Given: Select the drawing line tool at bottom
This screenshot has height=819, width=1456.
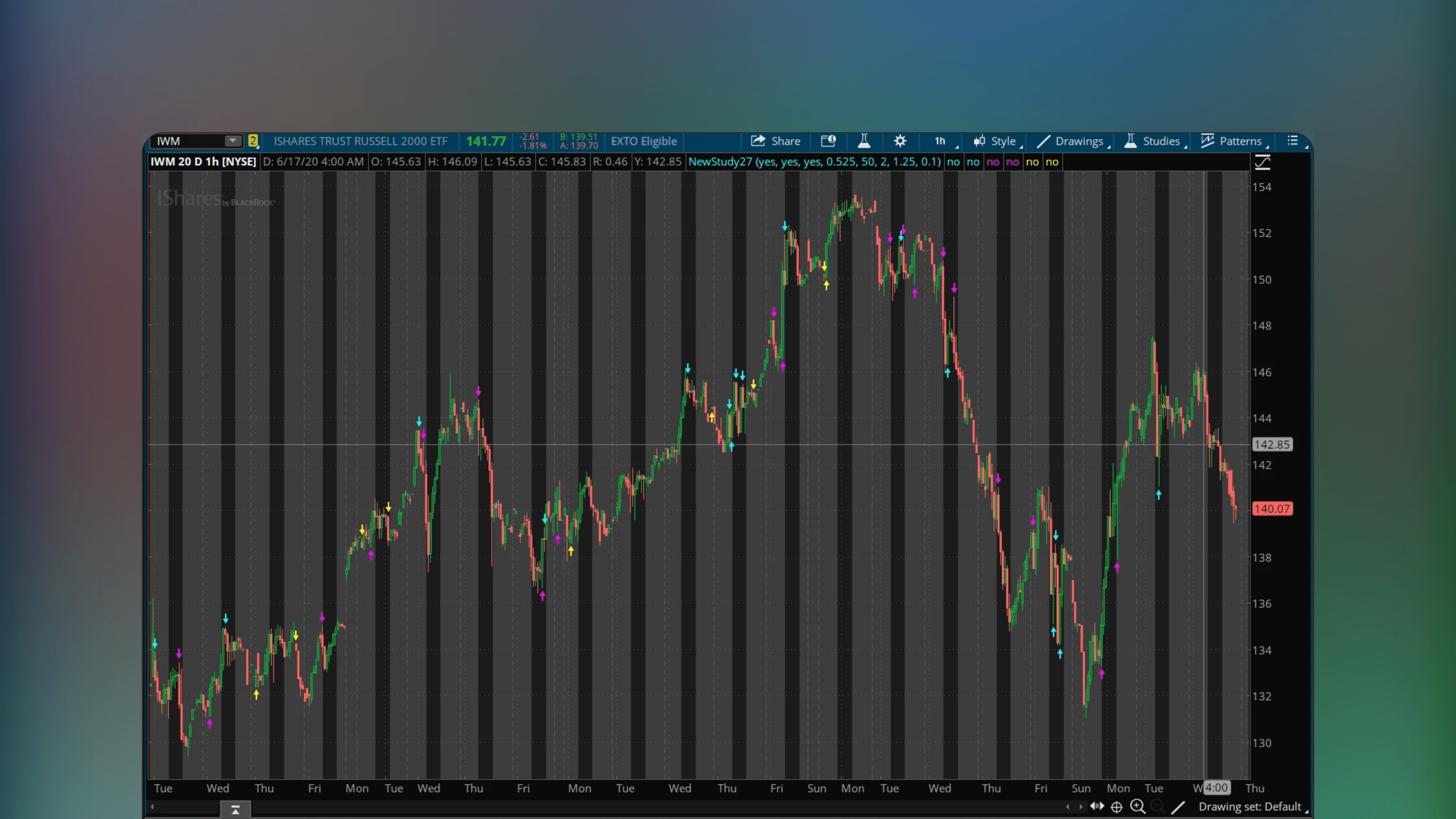Looking at the screenshot, I should 1179,807.
